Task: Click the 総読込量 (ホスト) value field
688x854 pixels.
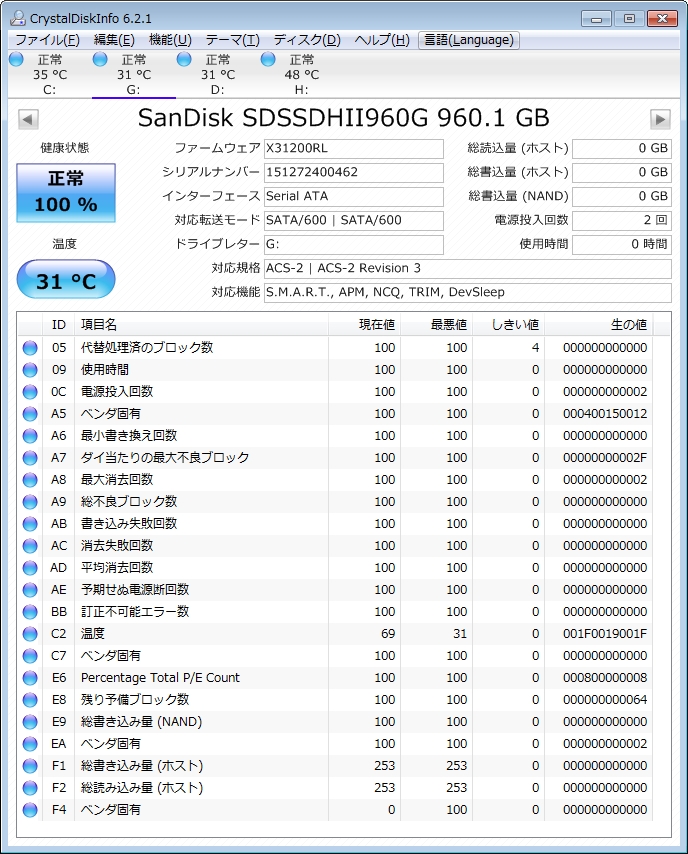Action: (622, 149)
